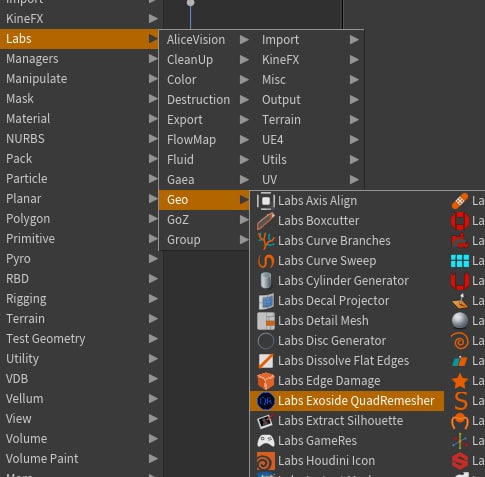This screenshot has width=485, height=477.
Task: Click the Labs Curve Branches icon
Action: coord(266,241)
